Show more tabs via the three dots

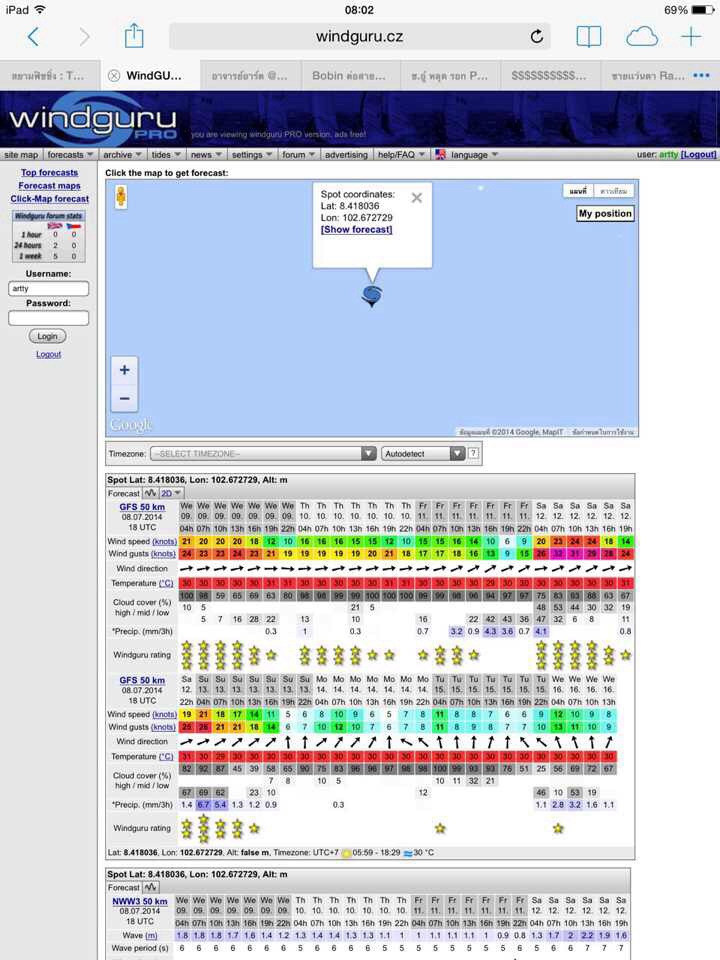[702, 75]
